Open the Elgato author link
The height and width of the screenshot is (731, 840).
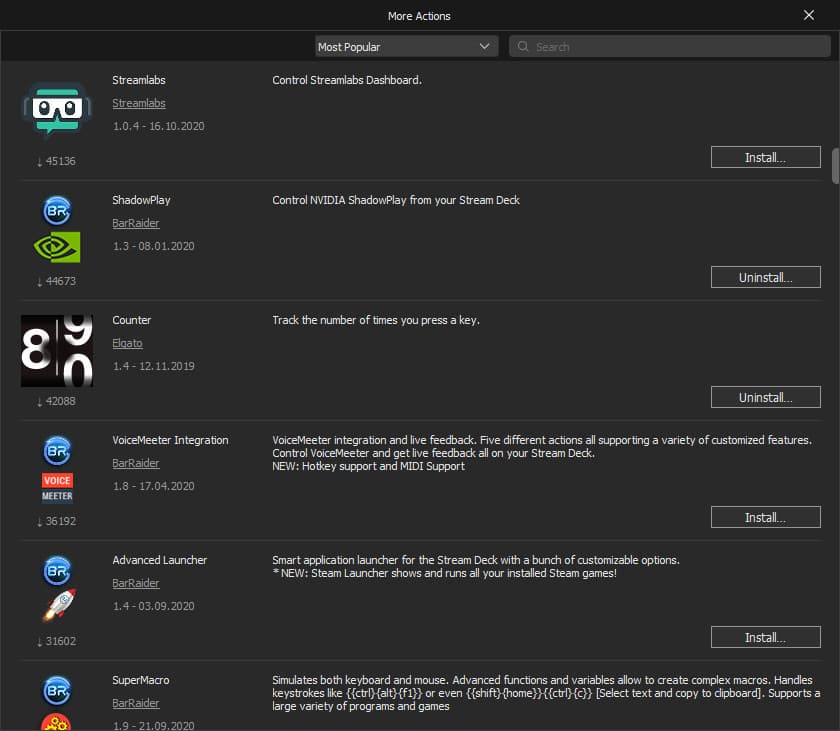click(128, 343)
